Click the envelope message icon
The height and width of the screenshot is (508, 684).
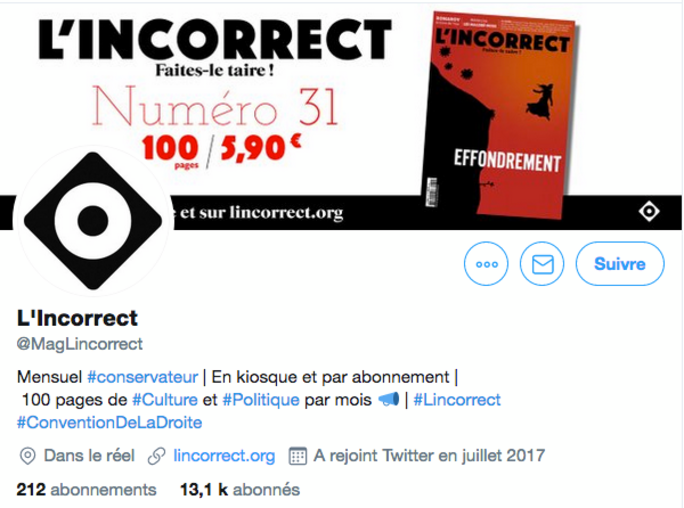click(542, 264)
